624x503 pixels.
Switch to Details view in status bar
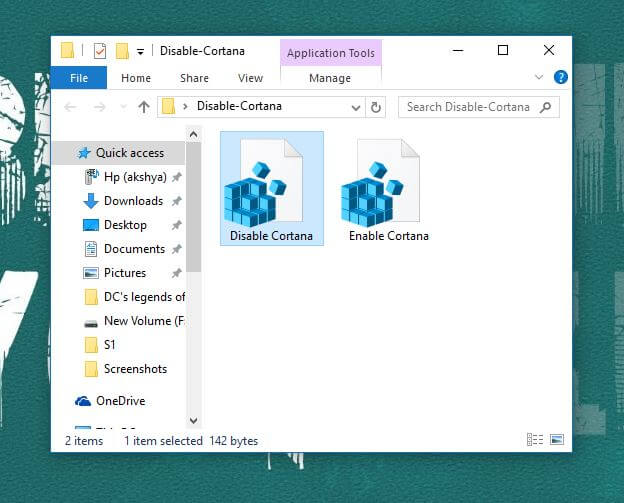tap(535, 440)
